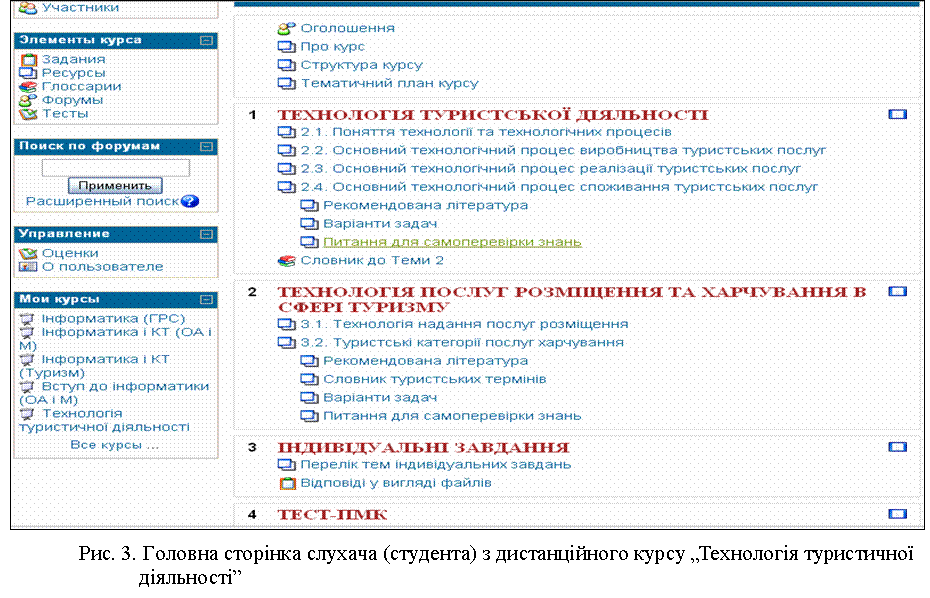Open Варіанти задач in section 2
The width and height of the screenshot is (930, 598).
pyautogui.click(x=380, y=397)
